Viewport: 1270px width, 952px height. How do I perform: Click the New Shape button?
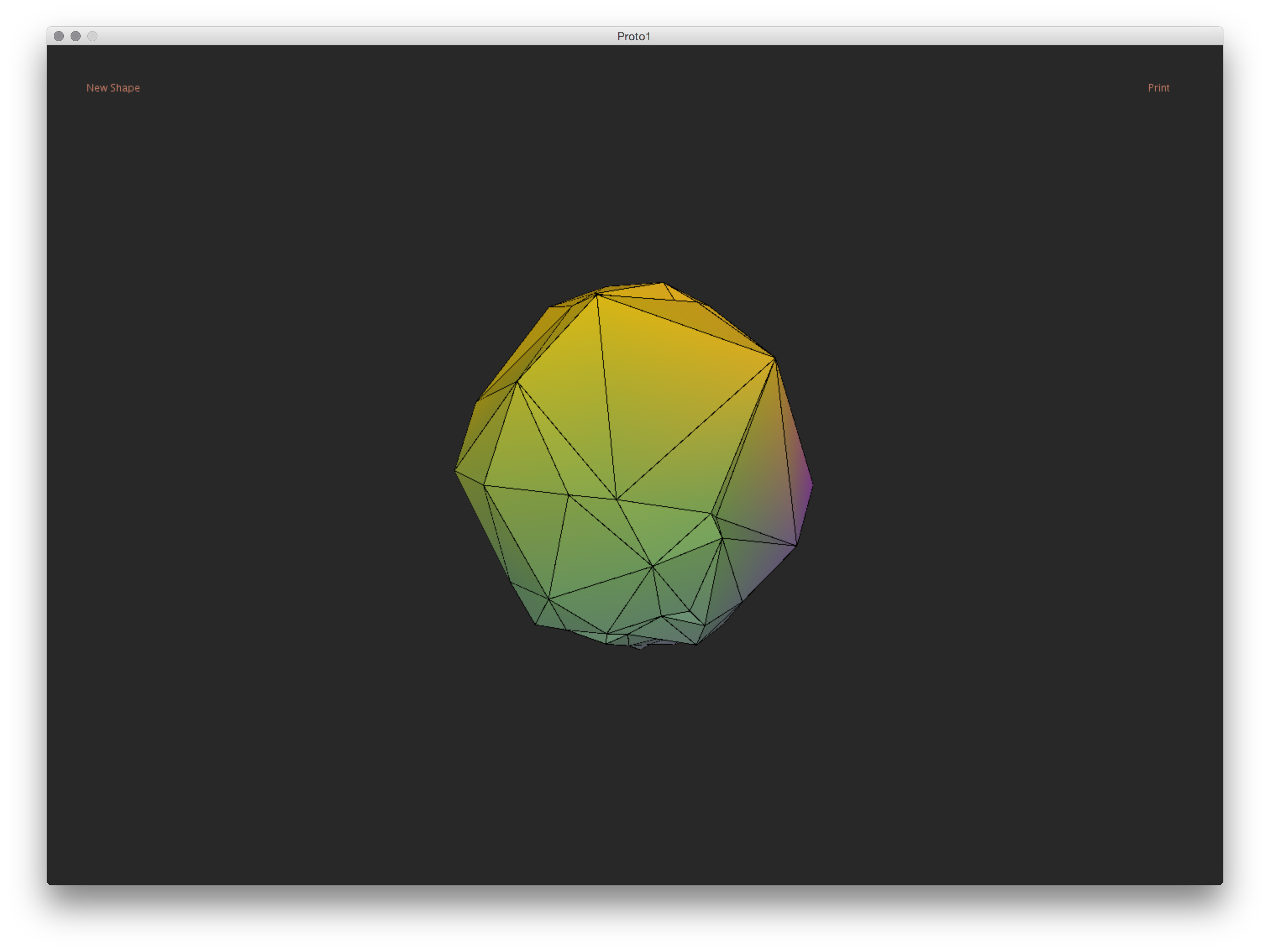tap(113, 88)
